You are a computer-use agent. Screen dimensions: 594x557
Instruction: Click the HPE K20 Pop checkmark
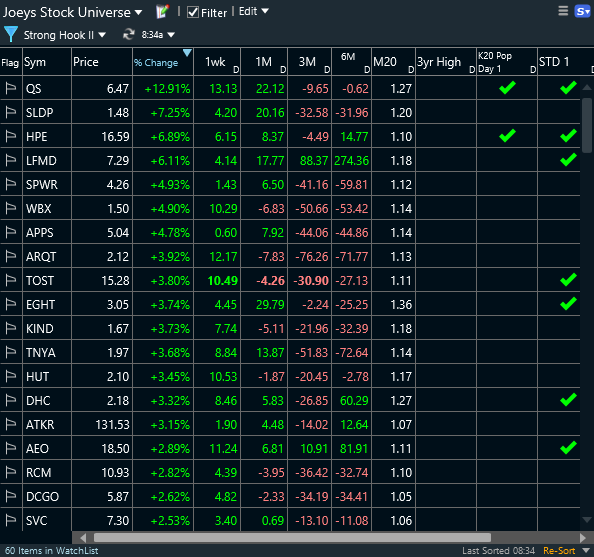point(507,136)
